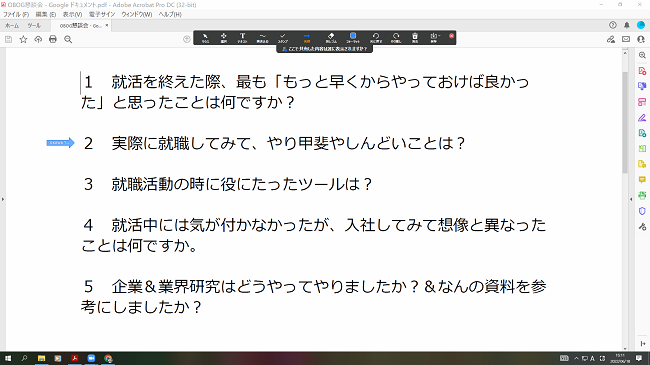Select the Text tool in annotation bar
650x365 pixels.
(243, 38)
